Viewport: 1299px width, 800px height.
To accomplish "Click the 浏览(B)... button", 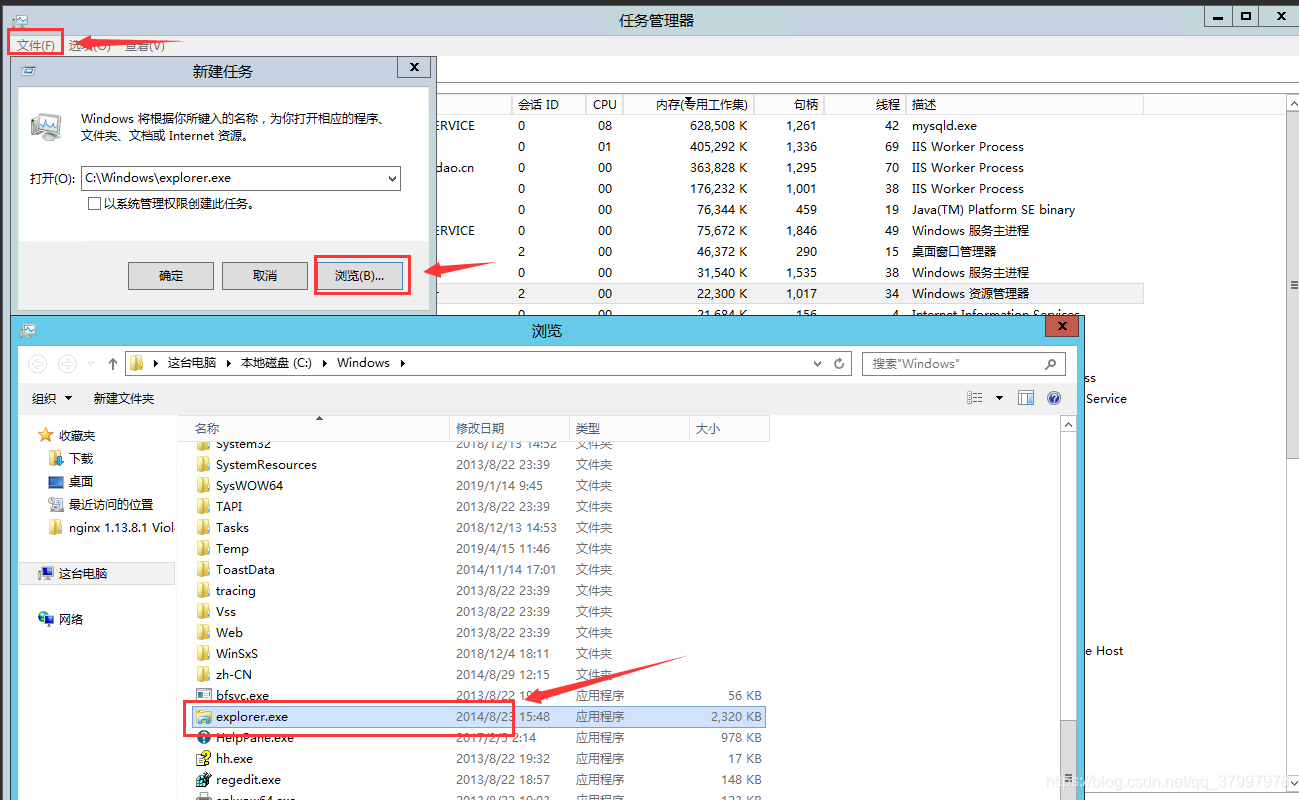I will pyautogui.click(x=360, y=276).
